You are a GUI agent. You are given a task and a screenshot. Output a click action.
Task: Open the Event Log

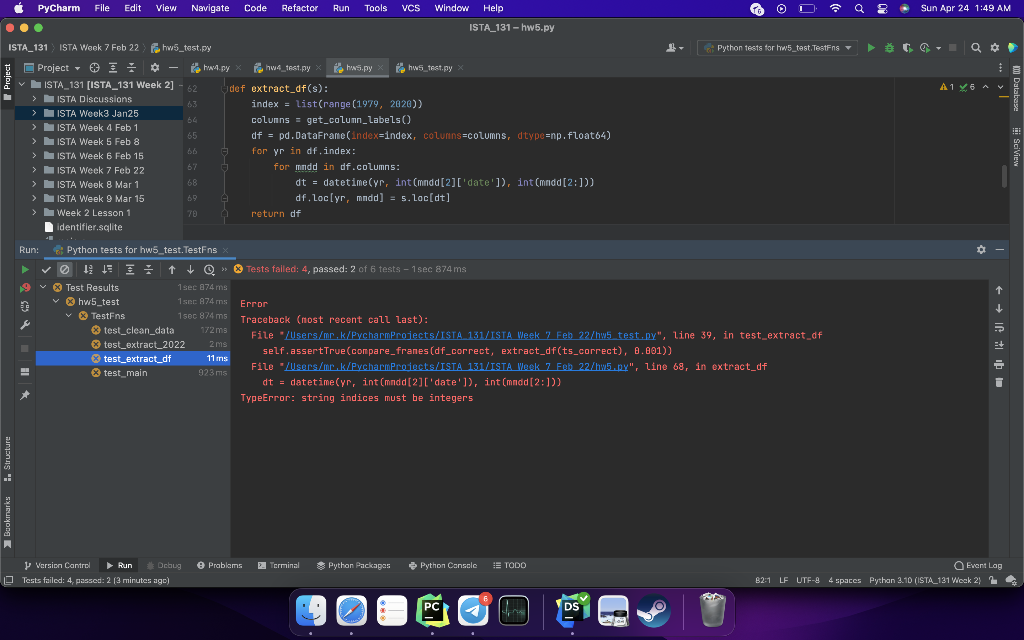978,566
